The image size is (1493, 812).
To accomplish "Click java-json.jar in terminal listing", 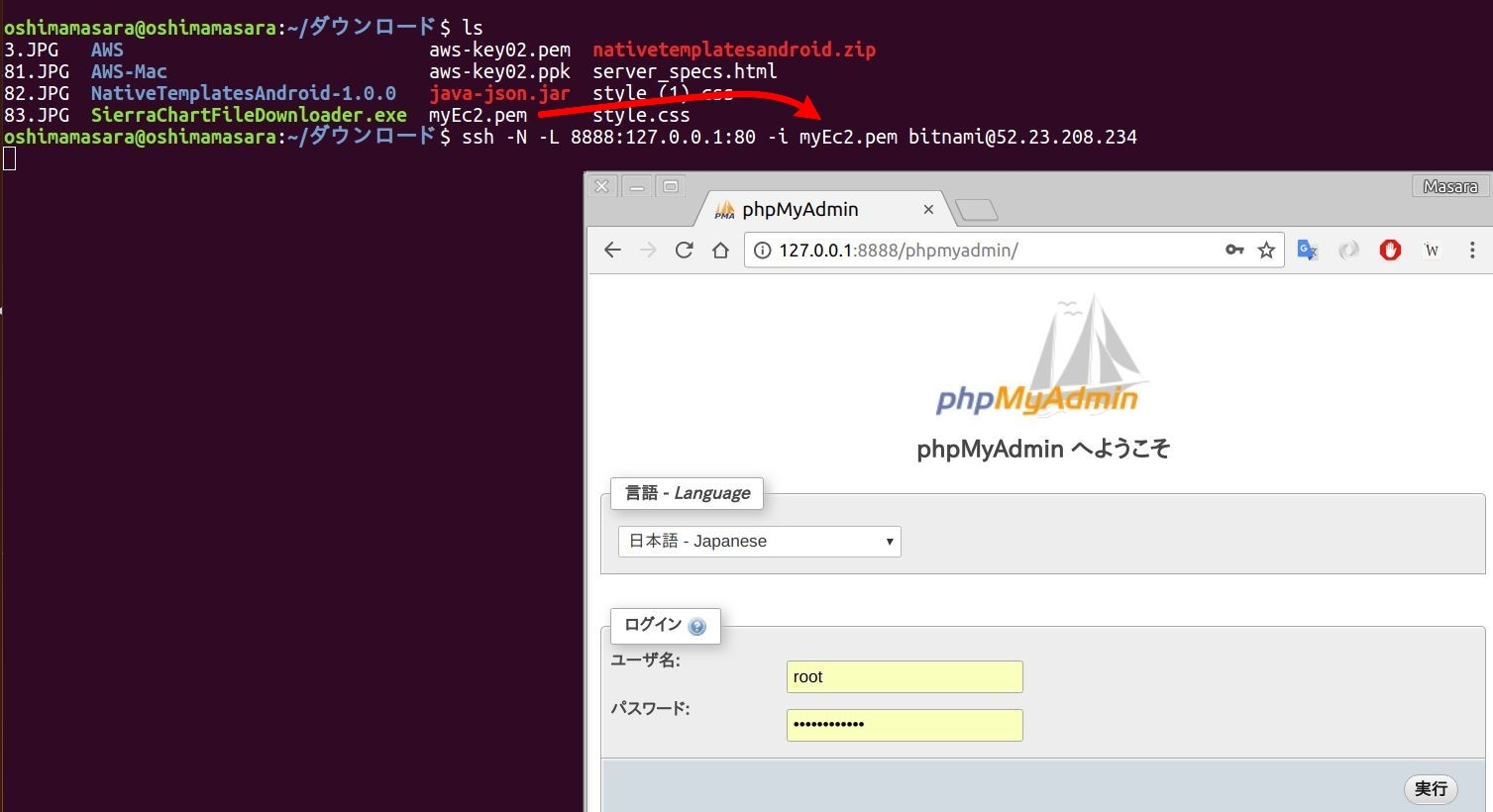I will coord(499,93).
